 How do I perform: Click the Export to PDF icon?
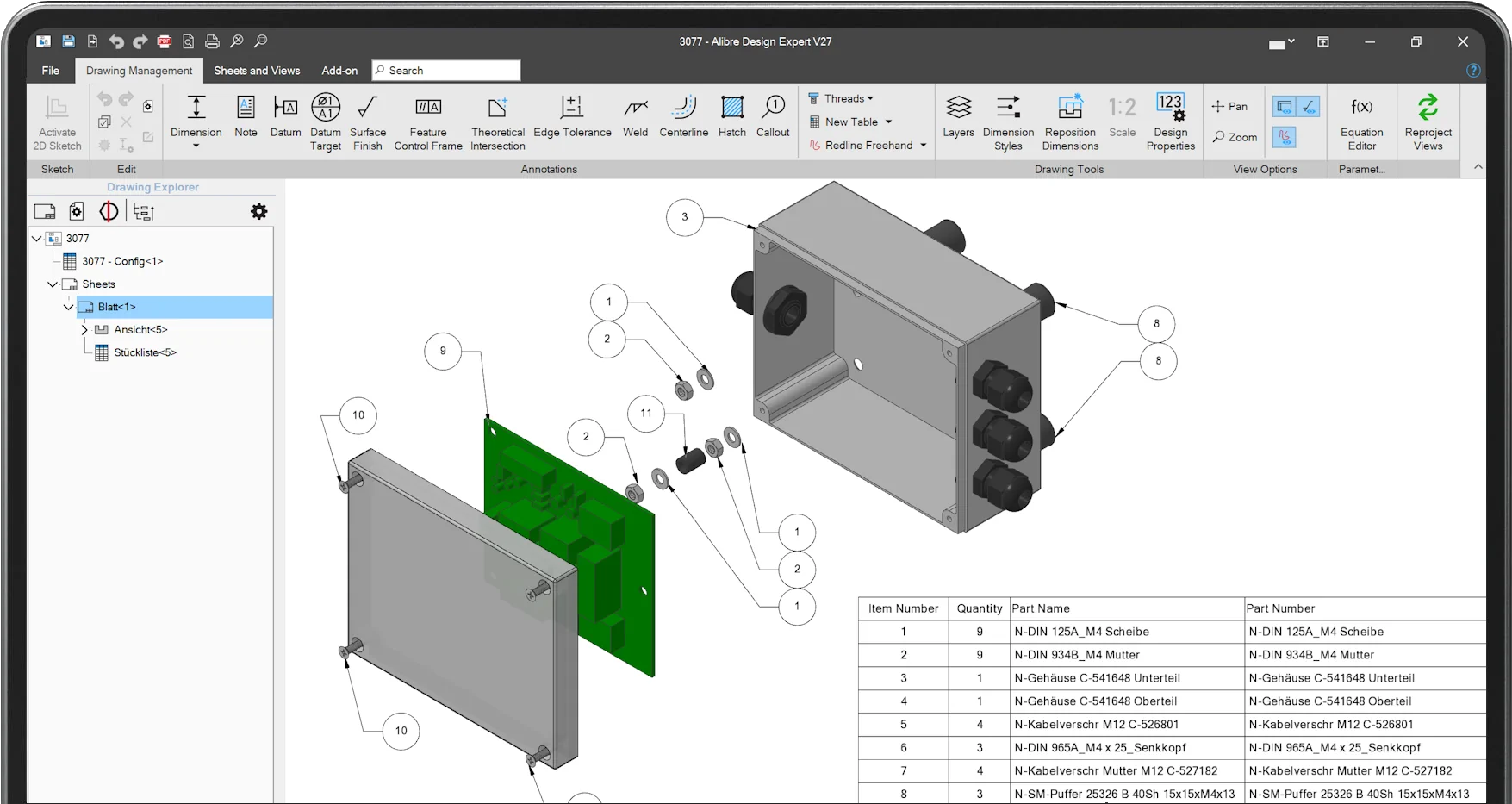pyautogui.click(x=165, y=41)
